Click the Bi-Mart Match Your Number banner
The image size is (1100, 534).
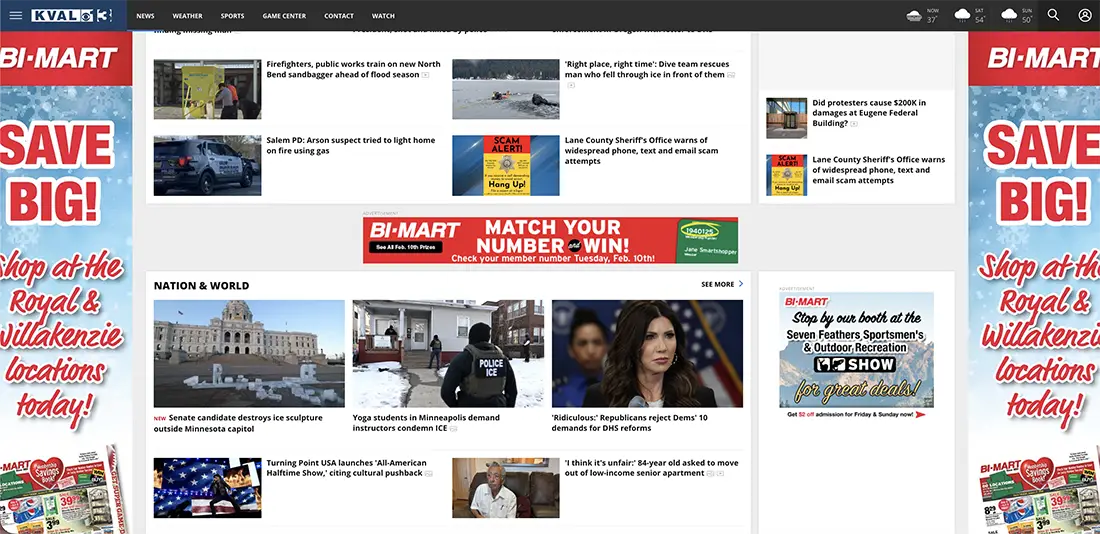click(x=550, y=240)
